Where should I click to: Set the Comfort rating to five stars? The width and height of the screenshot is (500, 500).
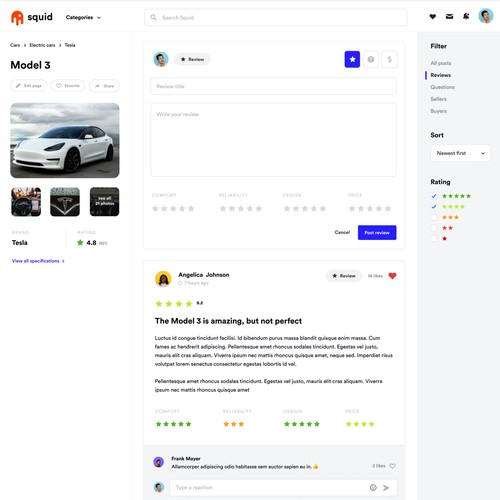[191, 209]
